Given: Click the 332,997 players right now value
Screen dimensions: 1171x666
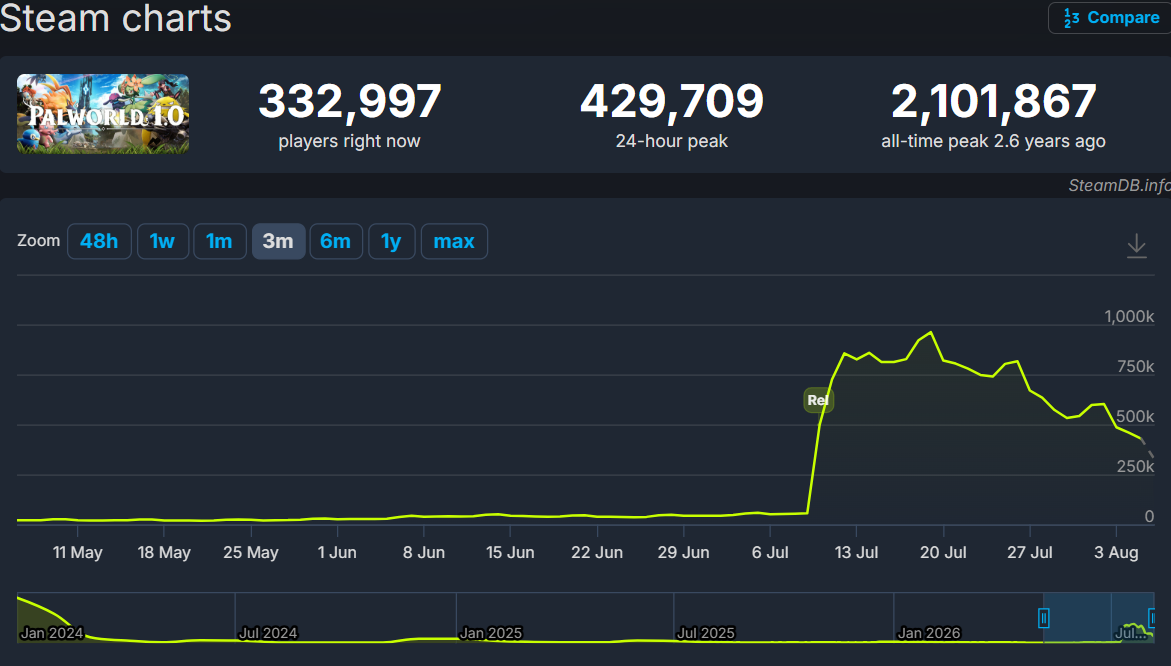Looking at the screenshot, I should (350, 101).
